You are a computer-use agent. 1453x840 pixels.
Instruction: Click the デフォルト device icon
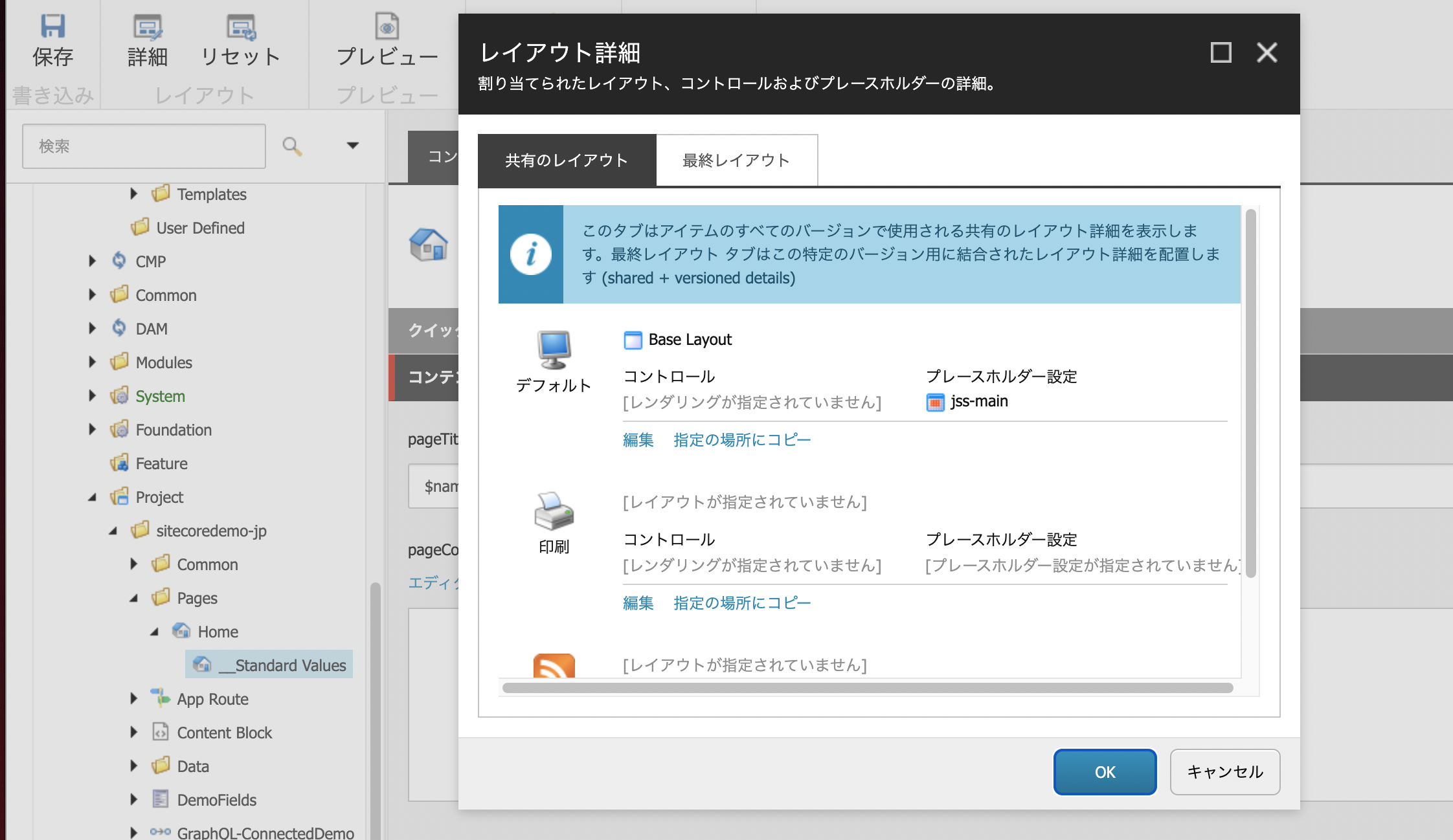click(554, 349)
